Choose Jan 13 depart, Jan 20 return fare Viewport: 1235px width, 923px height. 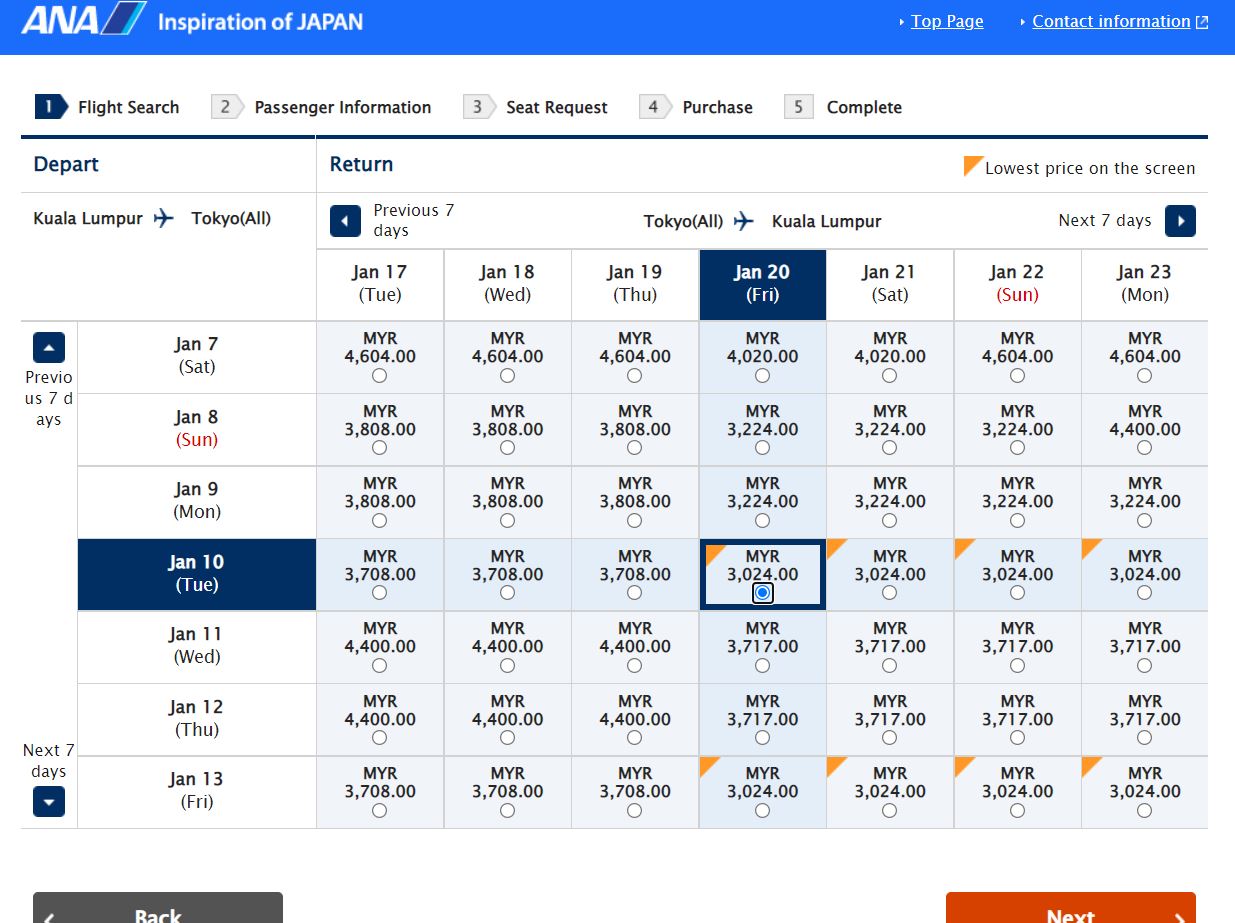click(x=762, y=811)
